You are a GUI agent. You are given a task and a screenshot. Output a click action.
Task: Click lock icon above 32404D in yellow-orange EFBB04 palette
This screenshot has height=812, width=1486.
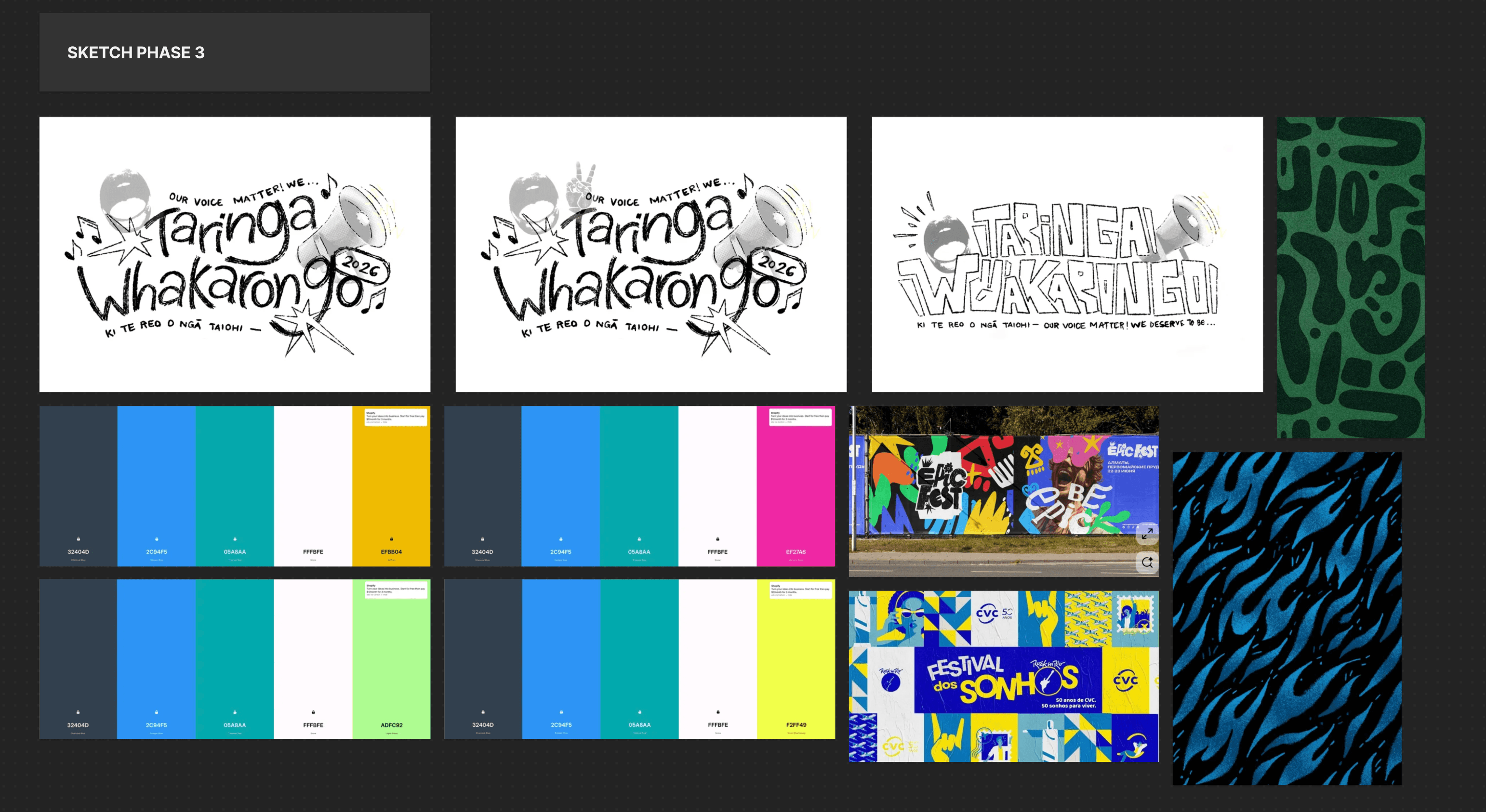tap(79, 538)
